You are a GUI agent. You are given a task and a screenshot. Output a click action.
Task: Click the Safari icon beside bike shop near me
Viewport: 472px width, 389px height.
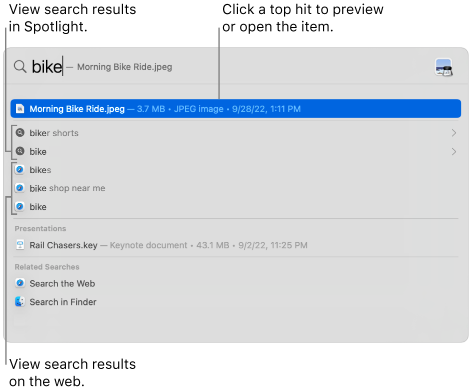tap(20, 188)
